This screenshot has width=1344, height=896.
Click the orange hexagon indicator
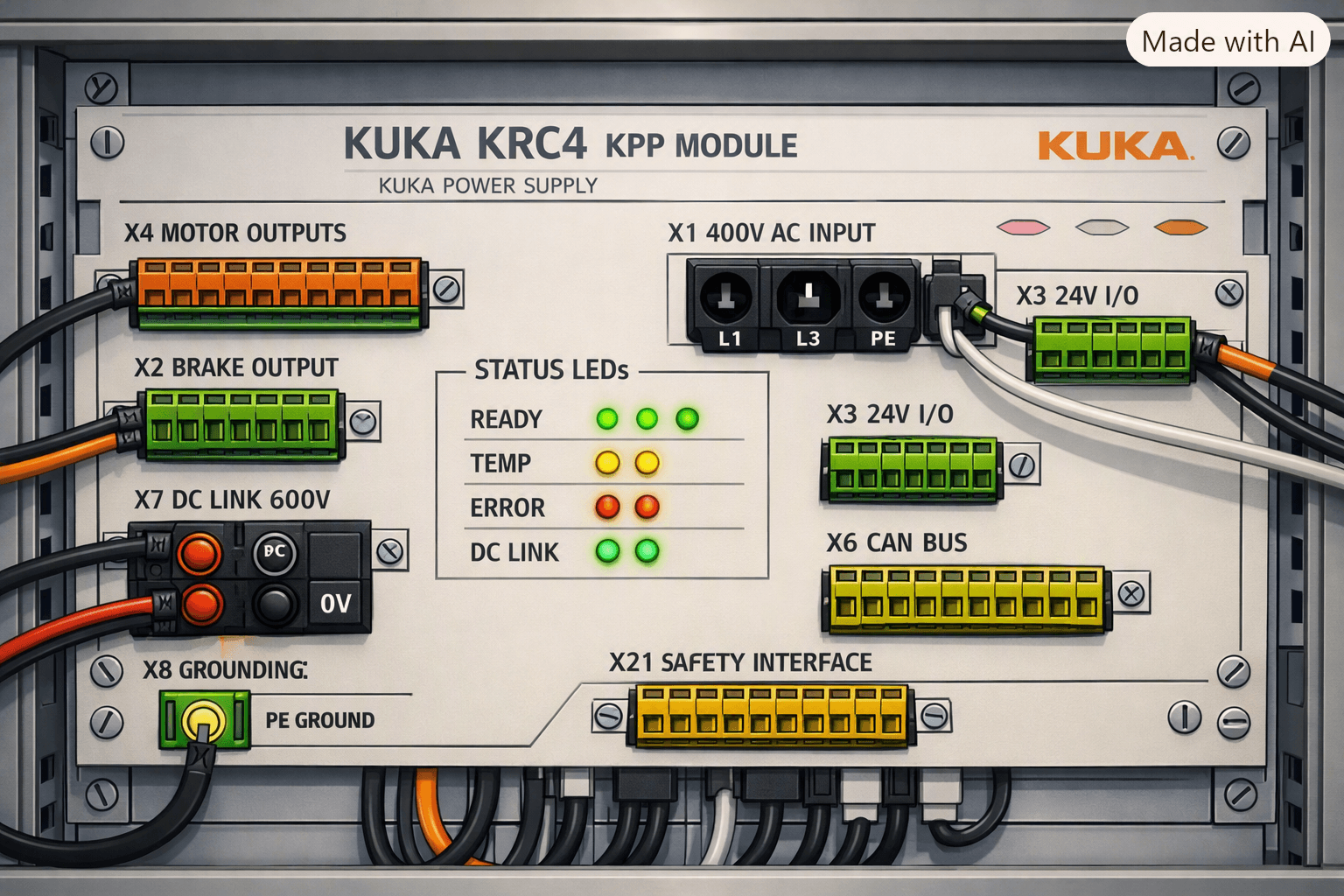(x=1180, y=227)
